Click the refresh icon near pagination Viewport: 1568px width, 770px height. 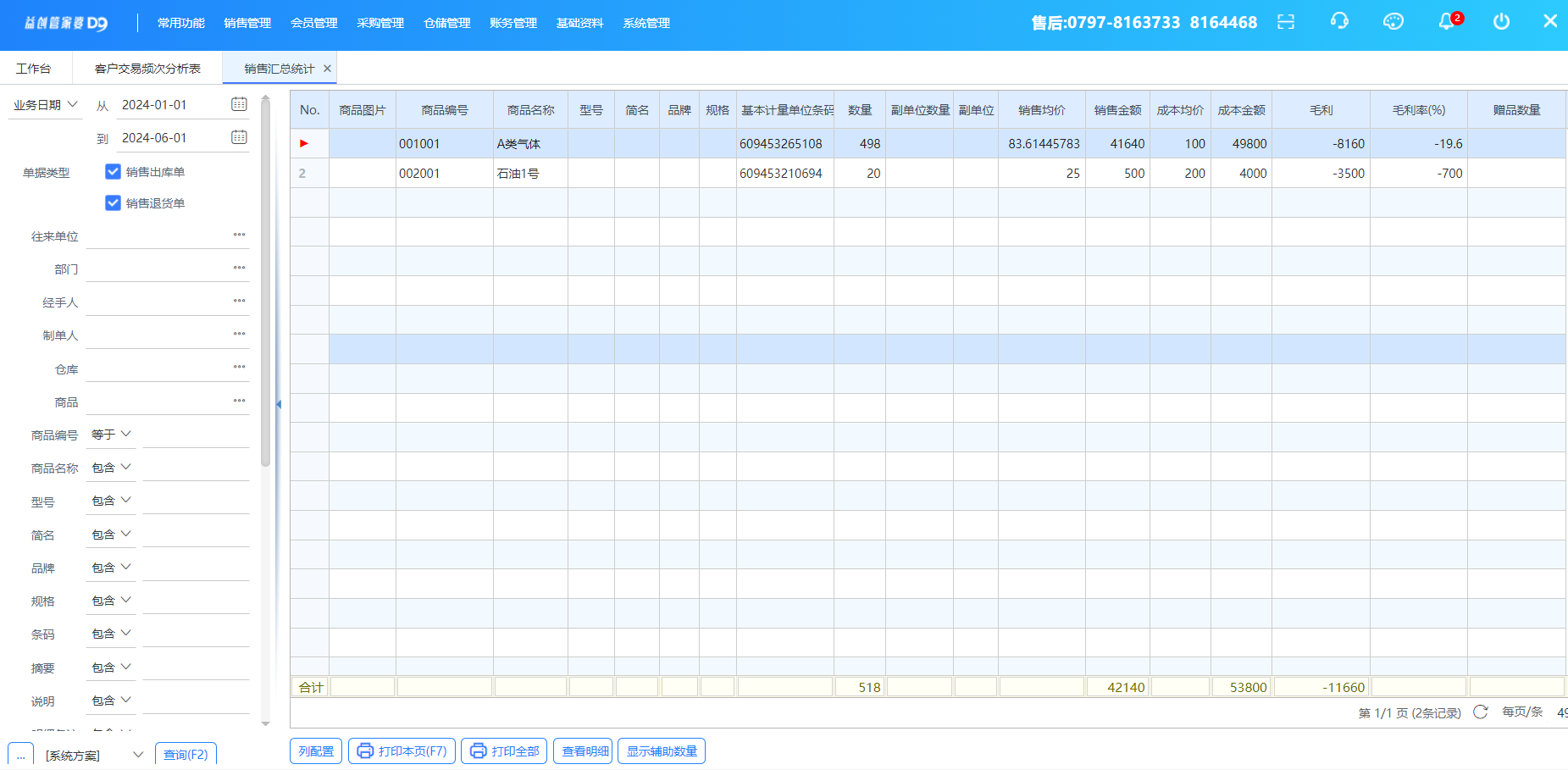click(x=1481, y=712)
